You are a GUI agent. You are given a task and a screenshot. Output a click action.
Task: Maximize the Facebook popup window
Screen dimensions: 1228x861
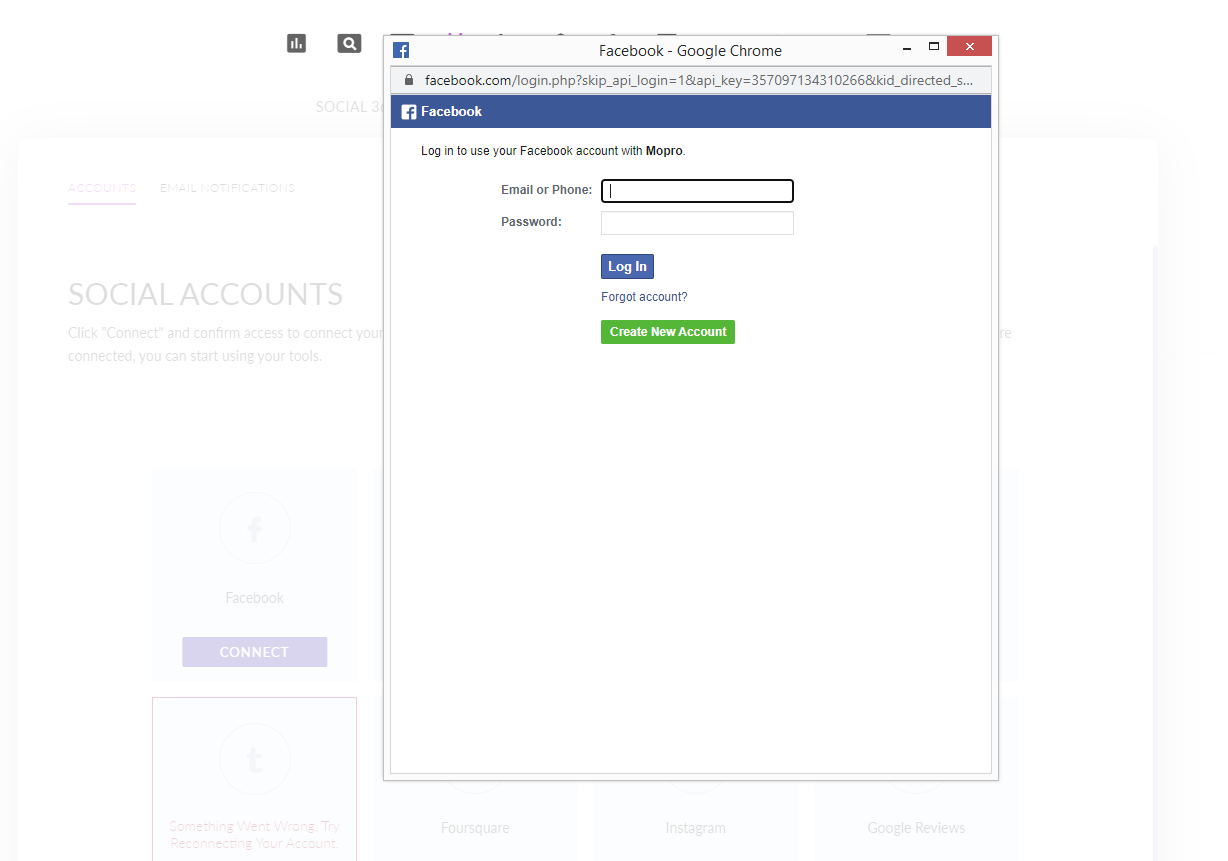[934, 47]
